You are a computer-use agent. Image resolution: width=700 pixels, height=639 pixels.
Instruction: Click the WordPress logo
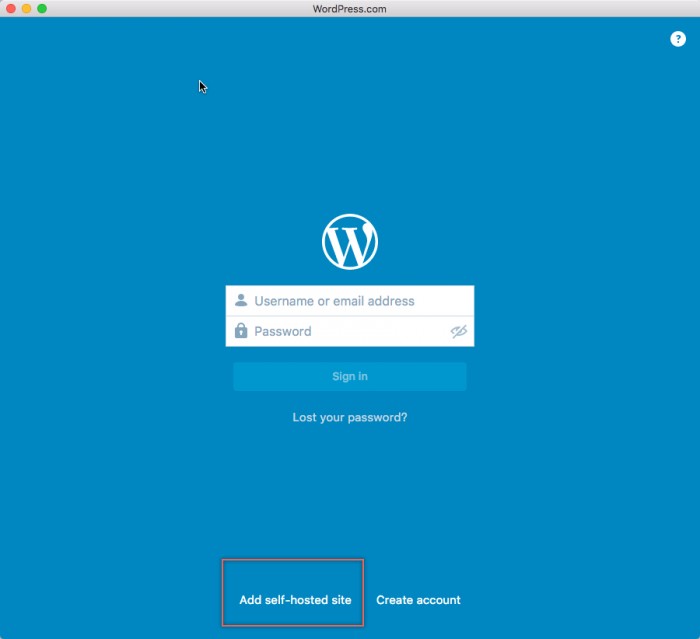tap(350, 242)
